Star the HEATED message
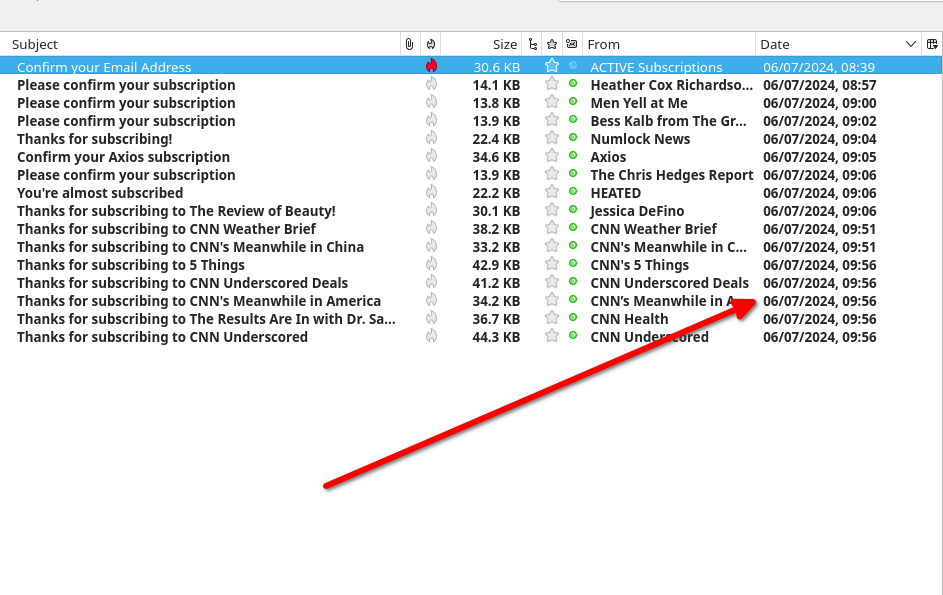This screenshot has height=595, width=943. point(552,192)
